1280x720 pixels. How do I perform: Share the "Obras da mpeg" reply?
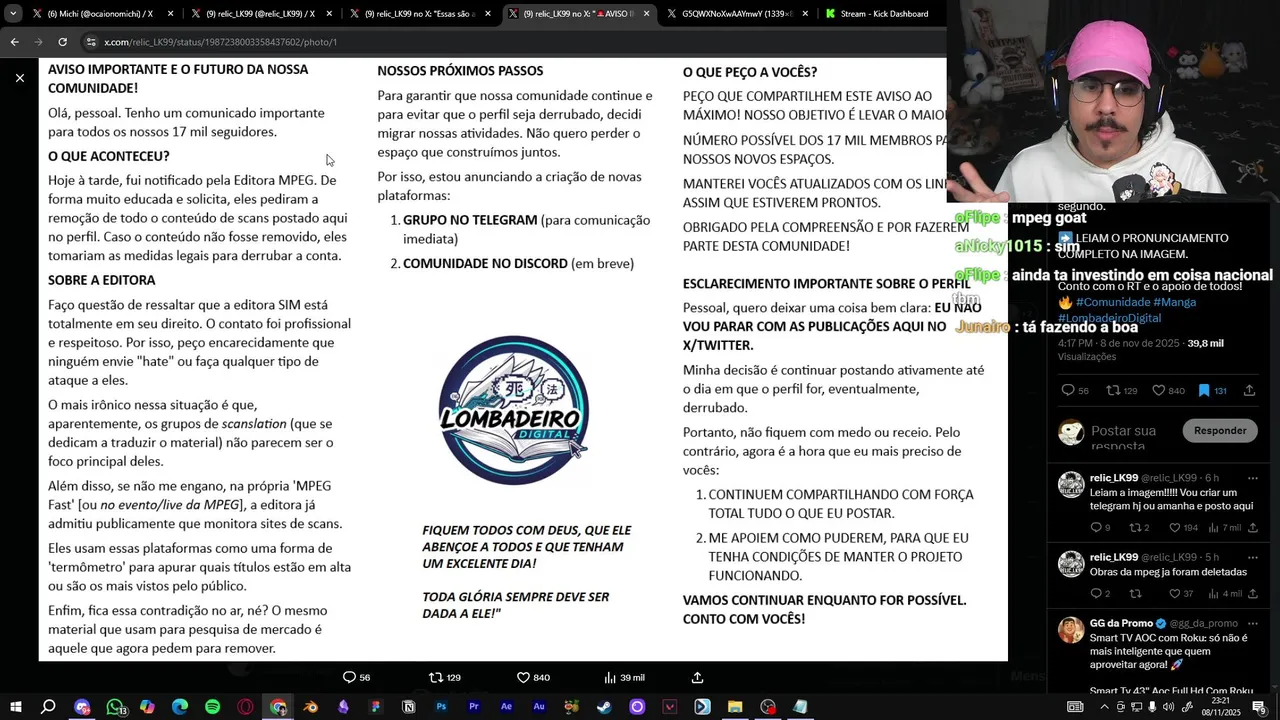[1252, 593]
